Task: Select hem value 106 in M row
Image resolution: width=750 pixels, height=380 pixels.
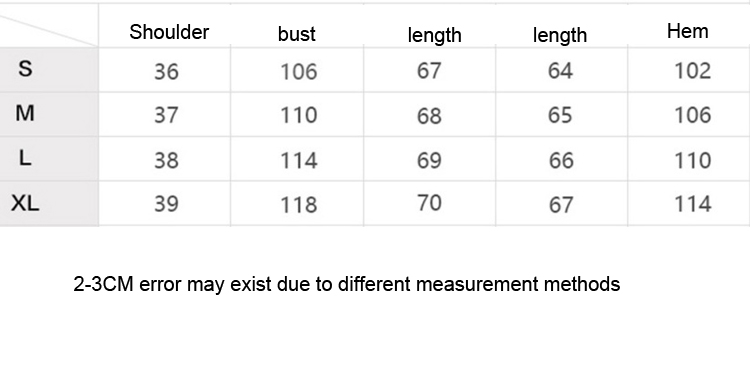Action: pyautogui.click(x=692, y=115)
